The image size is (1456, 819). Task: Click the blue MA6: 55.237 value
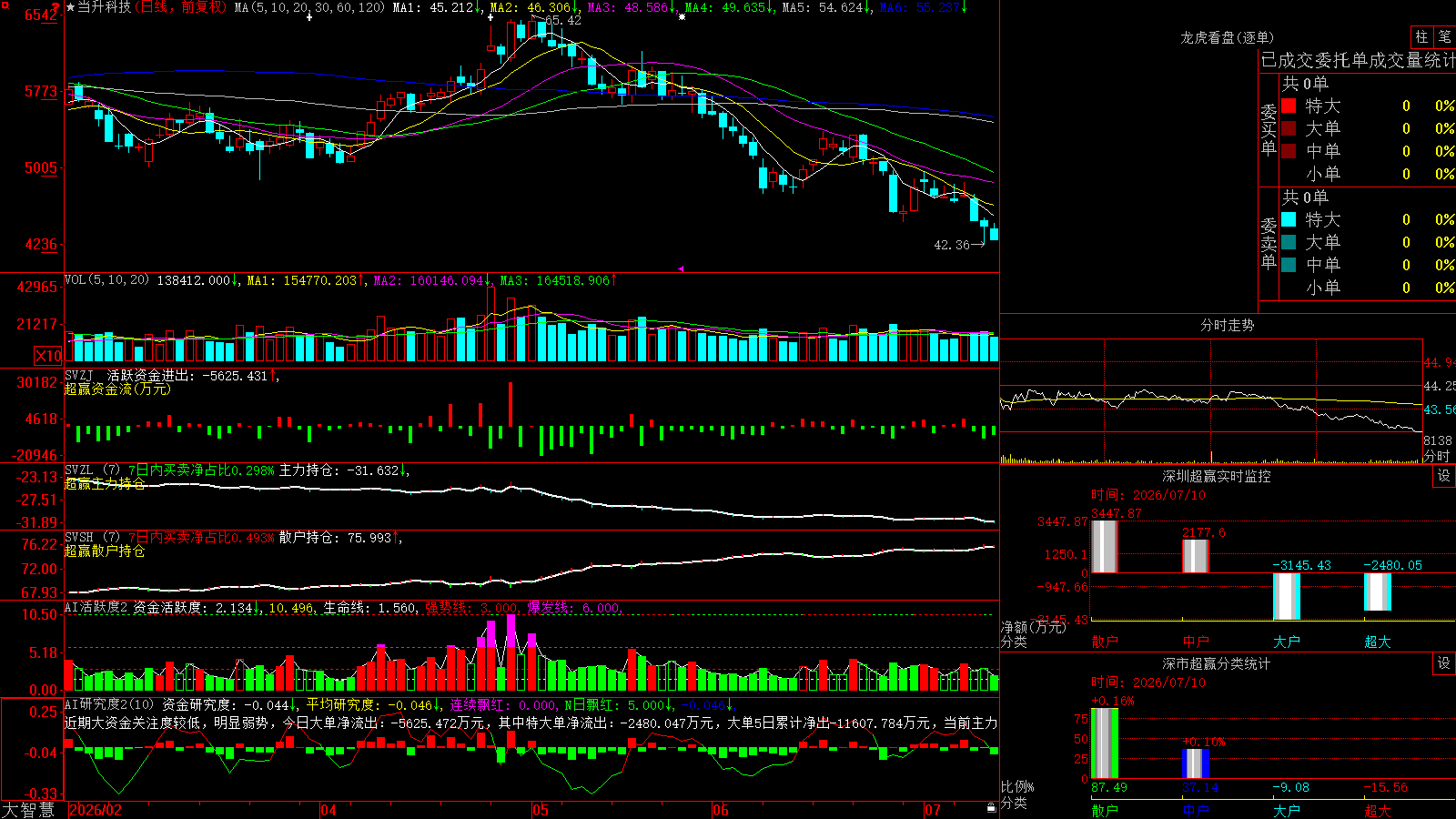click(x=923, y=7)
